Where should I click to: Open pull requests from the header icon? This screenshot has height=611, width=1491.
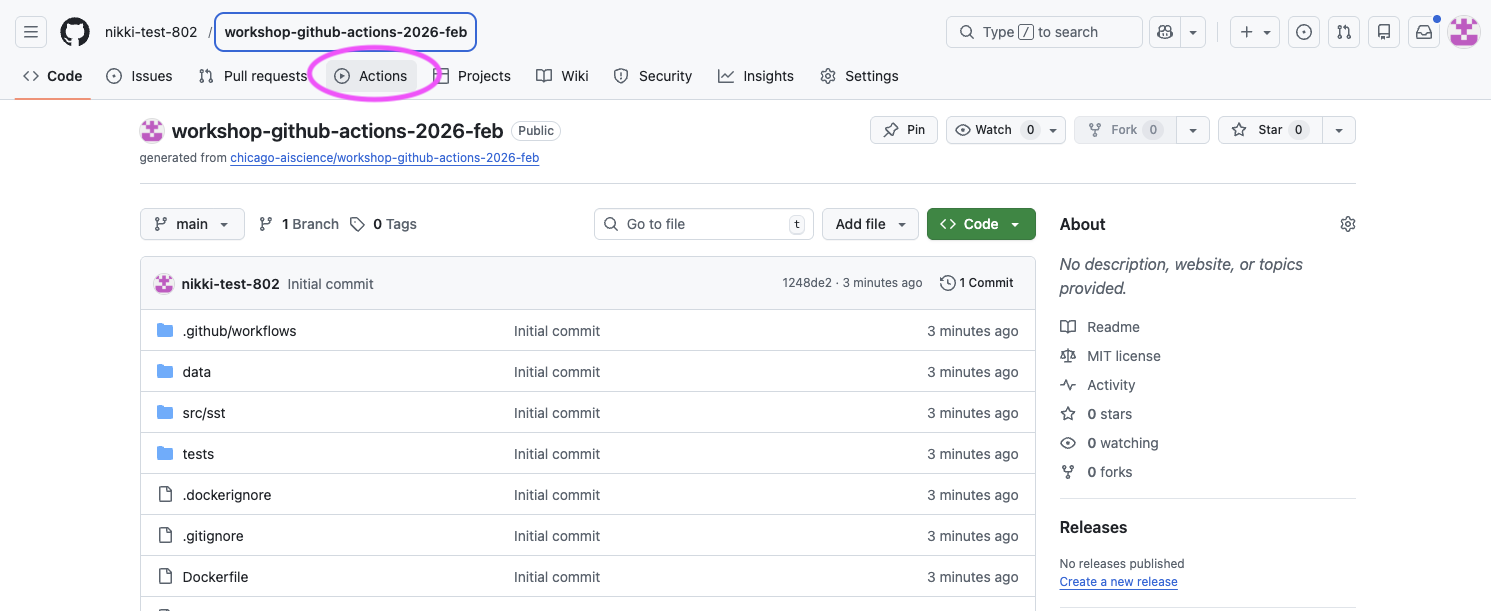click(x=1343, y=31)
